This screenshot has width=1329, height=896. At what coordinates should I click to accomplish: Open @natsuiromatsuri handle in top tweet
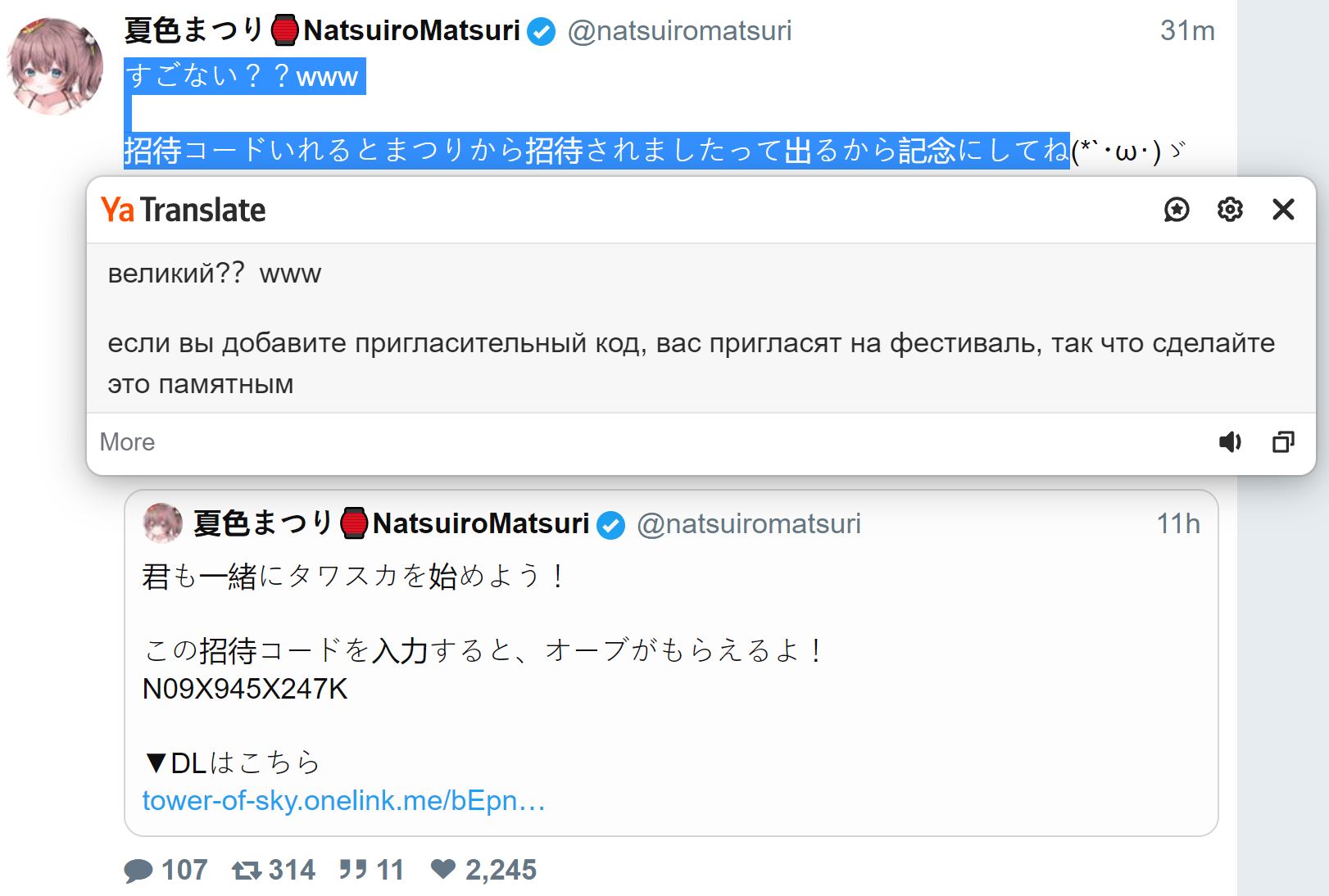[x=679, y=30]
